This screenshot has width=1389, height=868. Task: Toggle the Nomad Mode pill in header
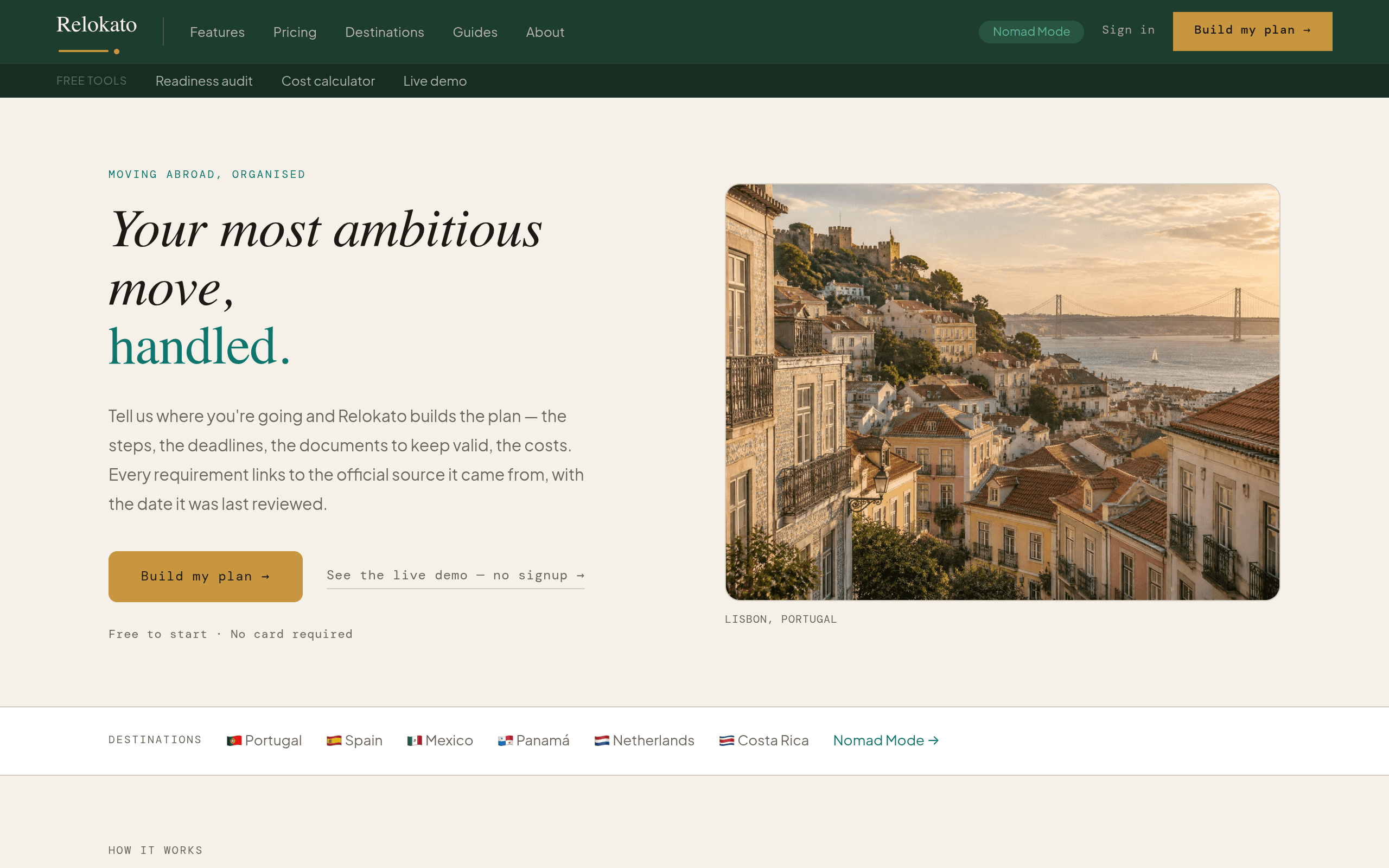pos(1031,31)
